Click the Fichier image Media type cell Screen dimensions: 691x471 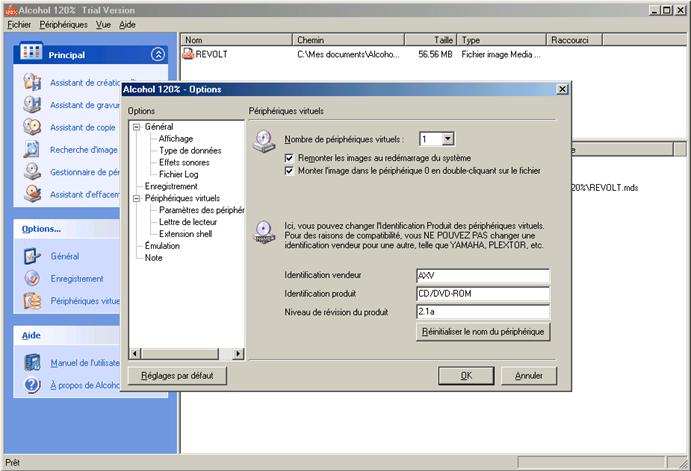coord(501,54)
